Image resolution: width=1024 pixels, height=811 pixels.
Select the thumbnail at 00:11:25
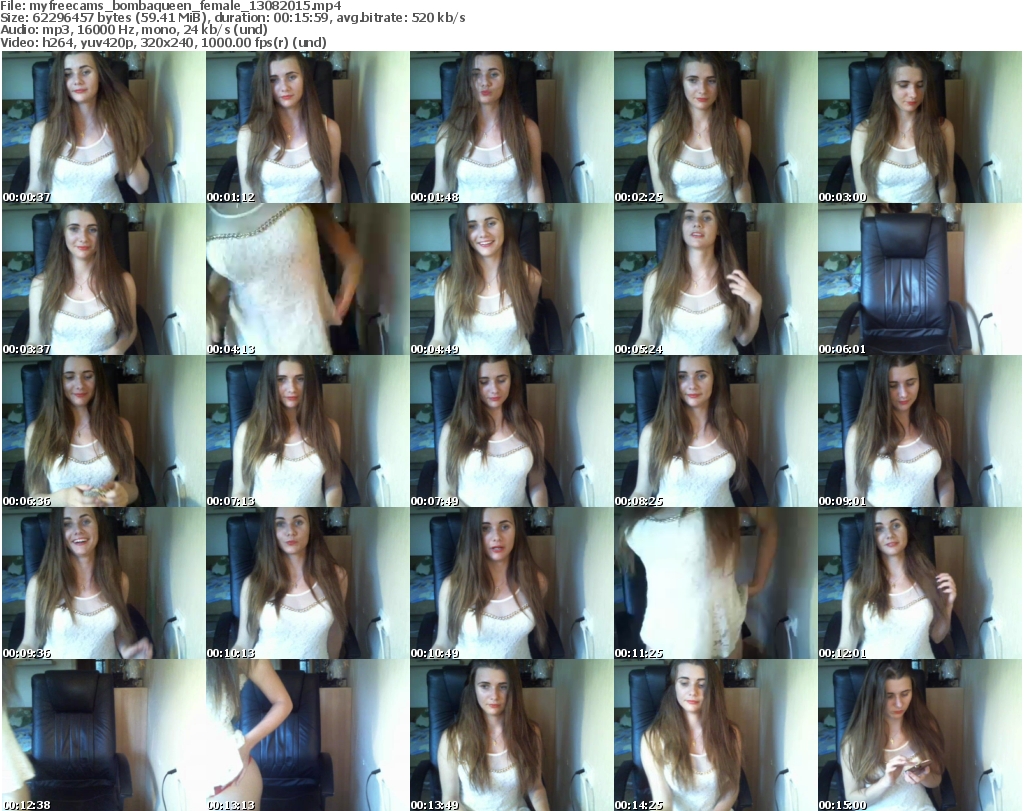click(715, 584)
